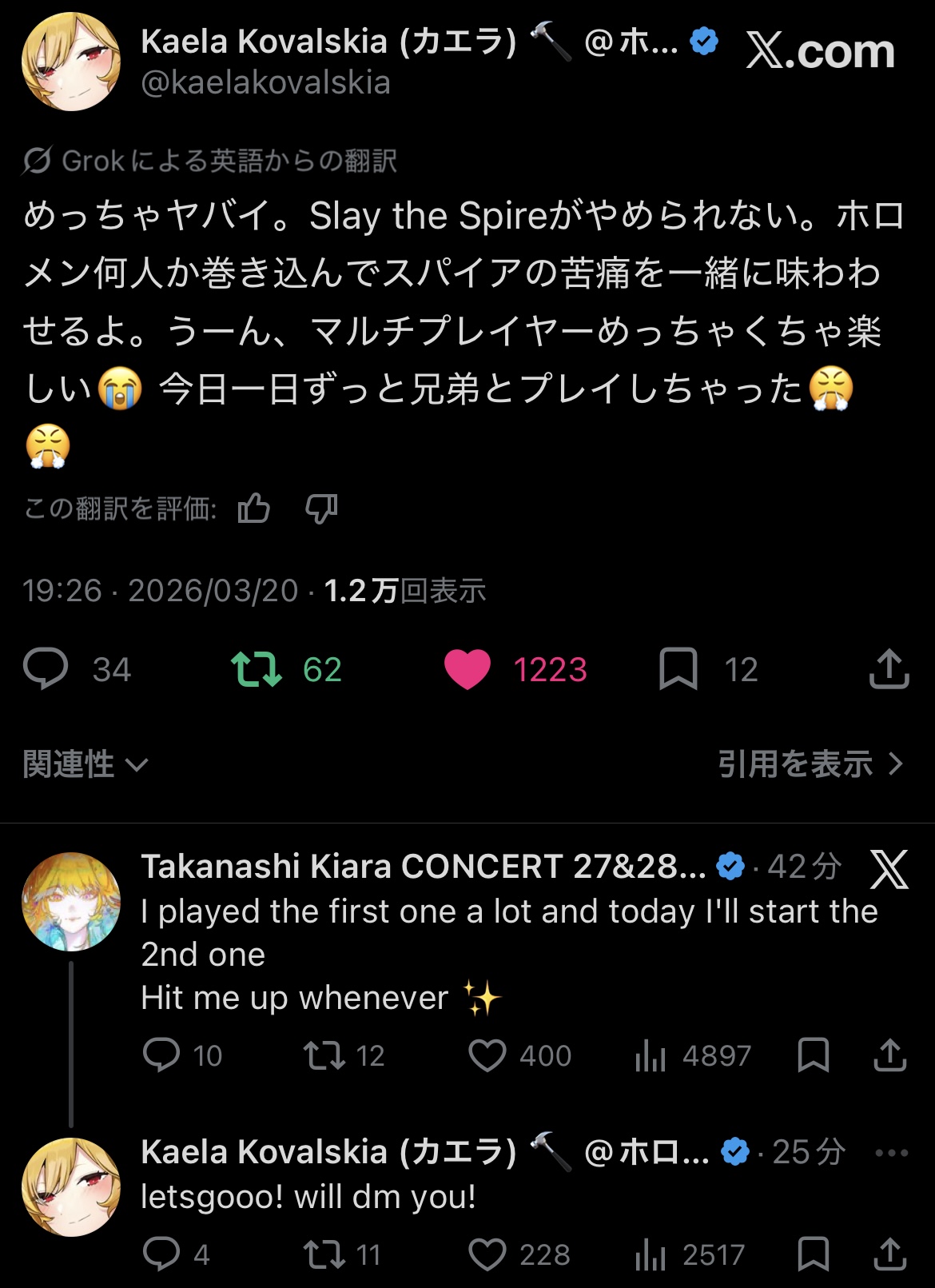935x1288 pixels.
Task: Bookmark the main Slay the Spire post
Action: [x=678, y=669]
